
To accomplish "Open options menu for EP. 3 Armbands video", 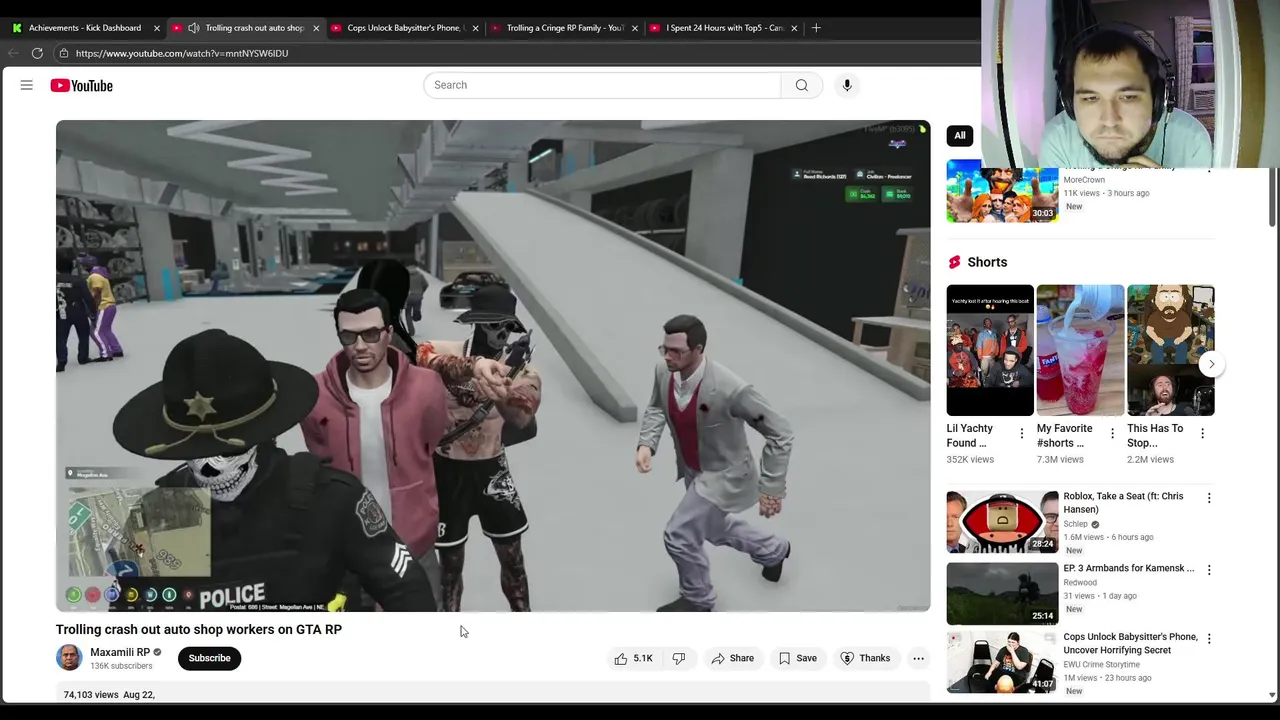I will (x=1208, y=570).
